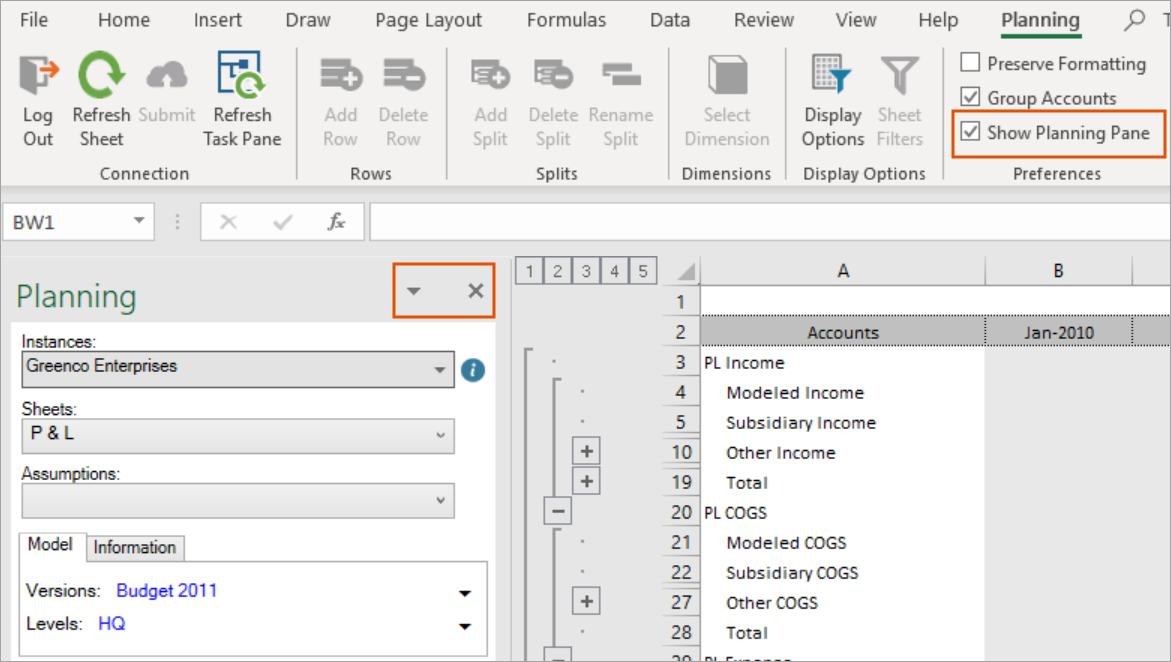Click the blue information icon beside Instances
This screenshot has height=662, width=1171.
point(473,370)
